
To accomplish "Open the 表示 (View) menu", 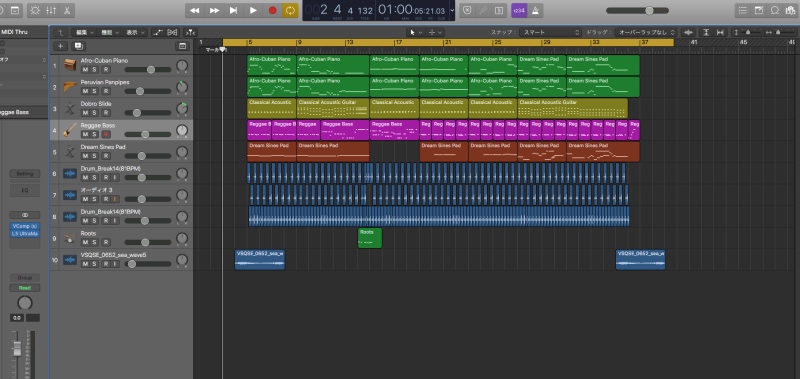I will 135,32.
